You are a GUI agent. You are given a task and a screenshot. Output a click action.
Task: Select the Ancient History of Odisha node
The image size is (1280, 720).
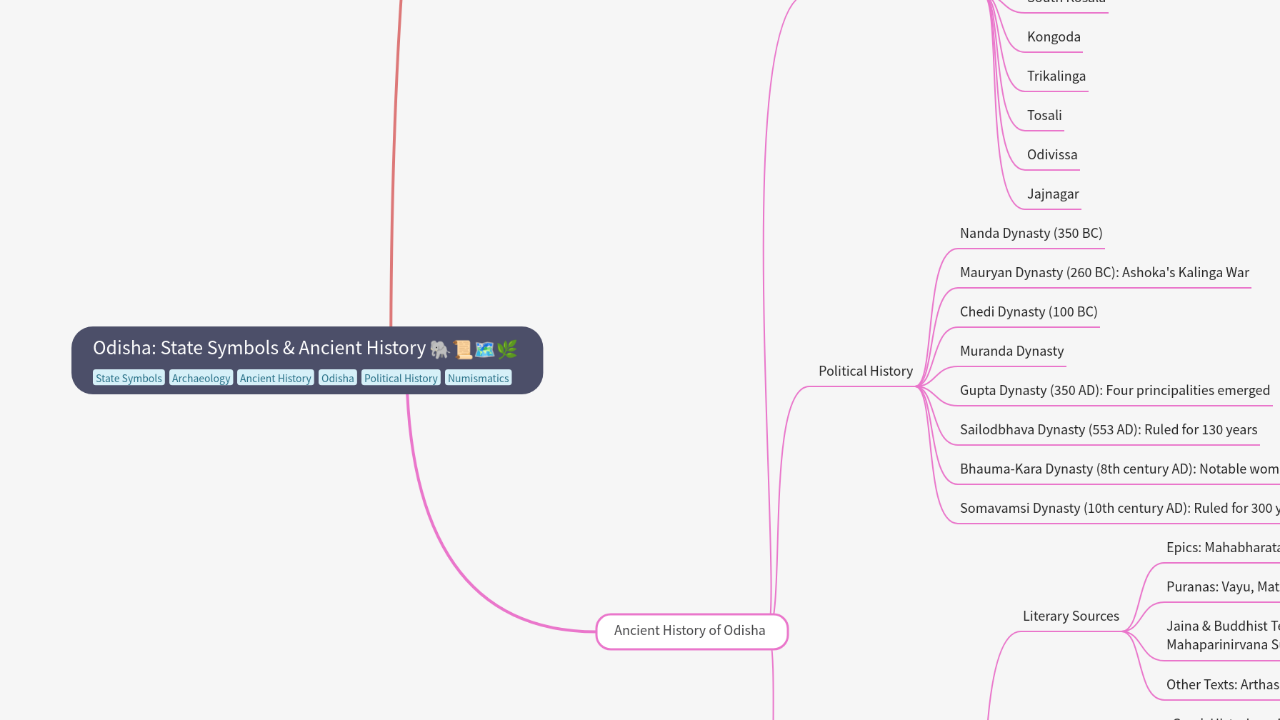(x=691, y=631)
